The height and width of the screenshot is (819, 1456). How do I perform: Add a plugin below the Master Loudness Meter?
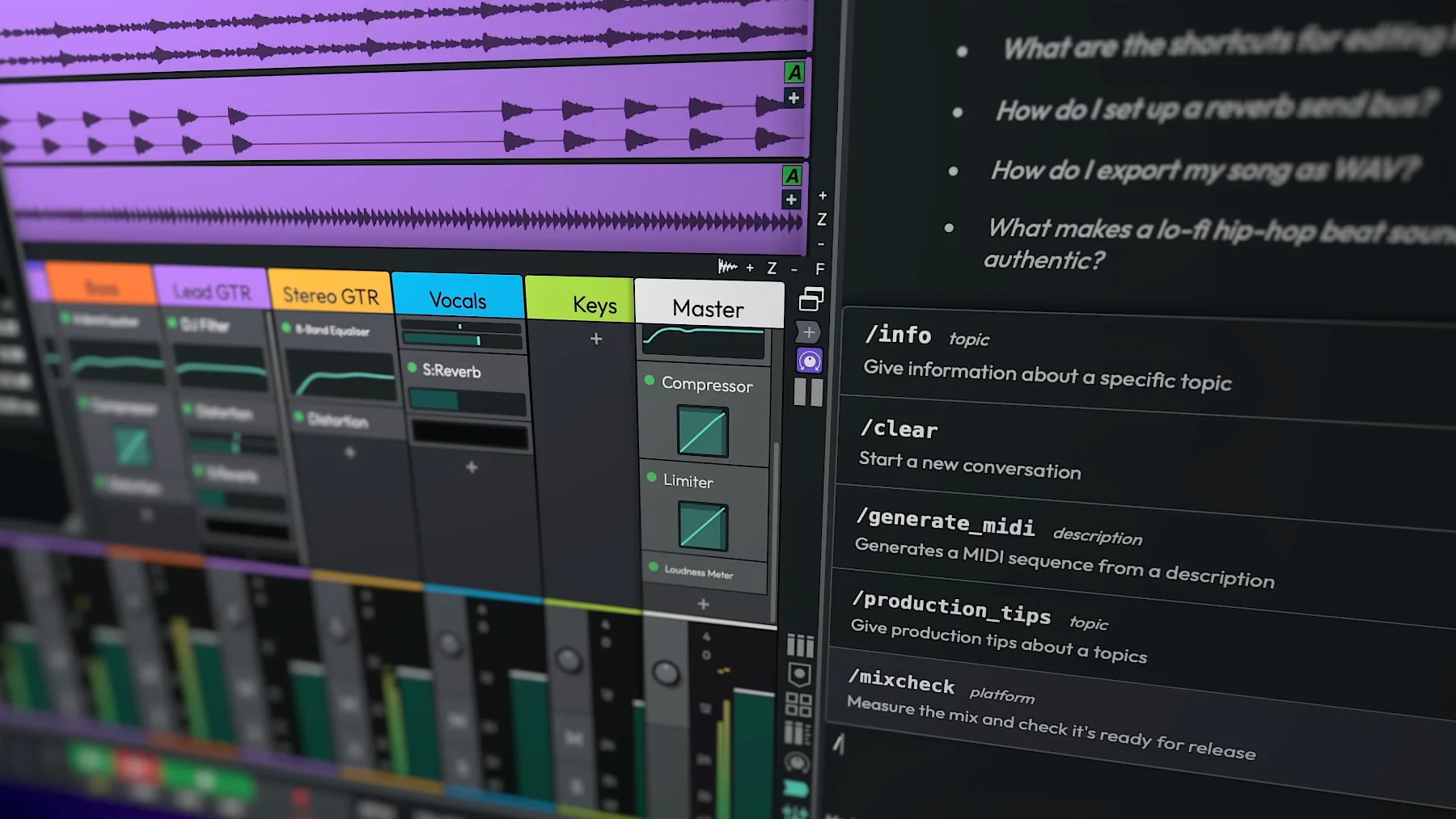pyautogui.click(x=703, y=604)
